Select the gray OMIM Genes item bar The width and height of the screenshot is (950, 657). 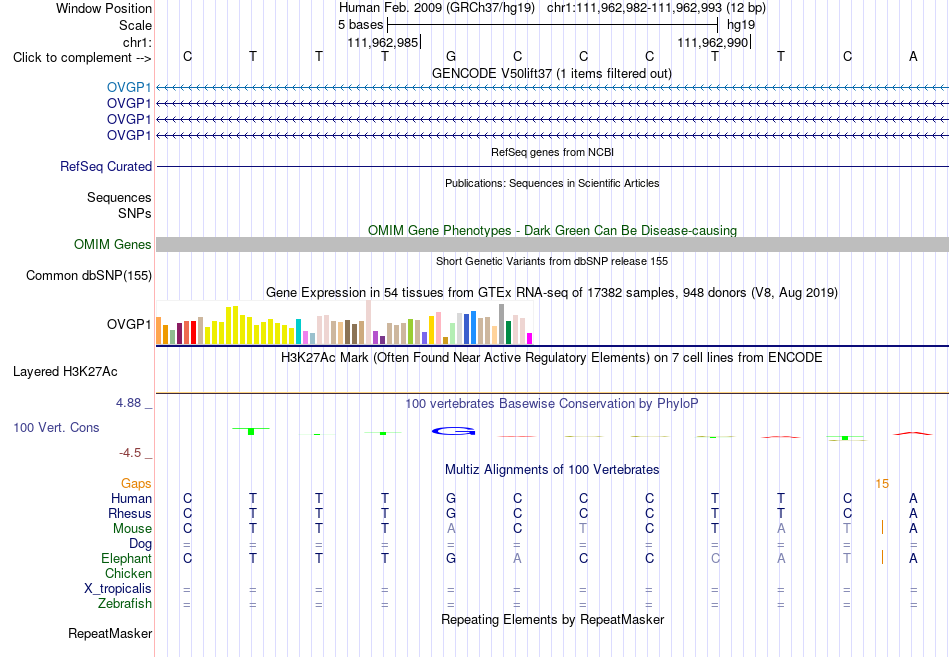click(x=552, y=244)
